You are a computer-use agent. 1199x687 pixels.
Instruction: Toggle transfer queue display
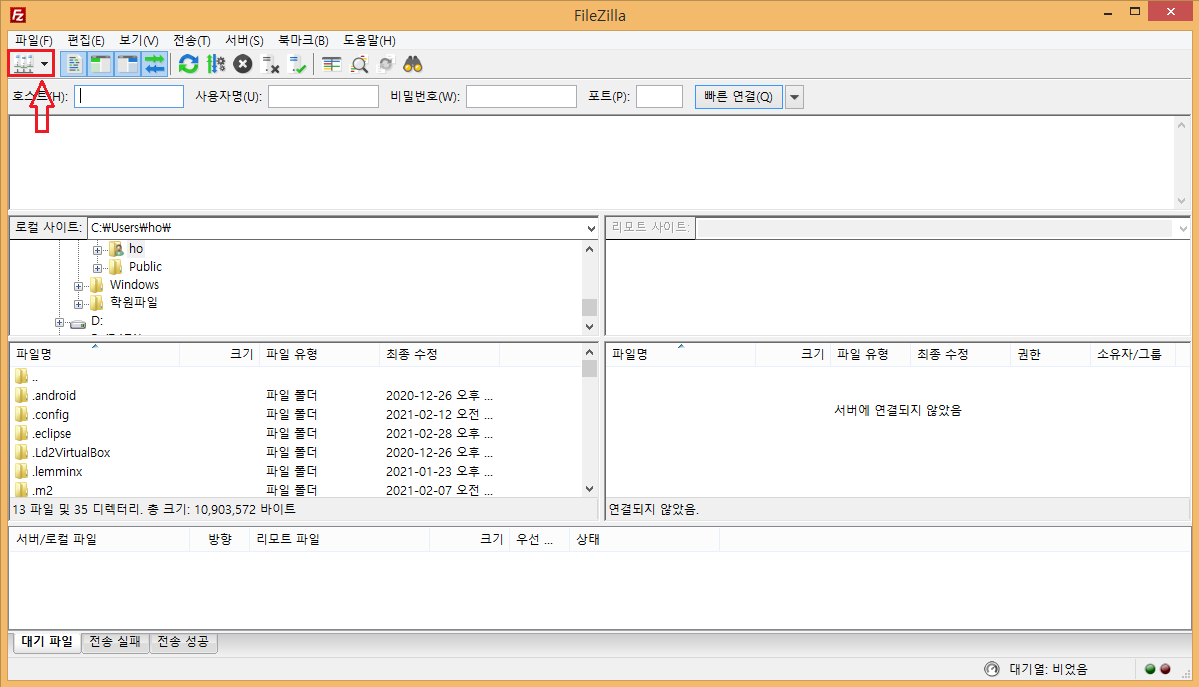[x=154, y=64]
